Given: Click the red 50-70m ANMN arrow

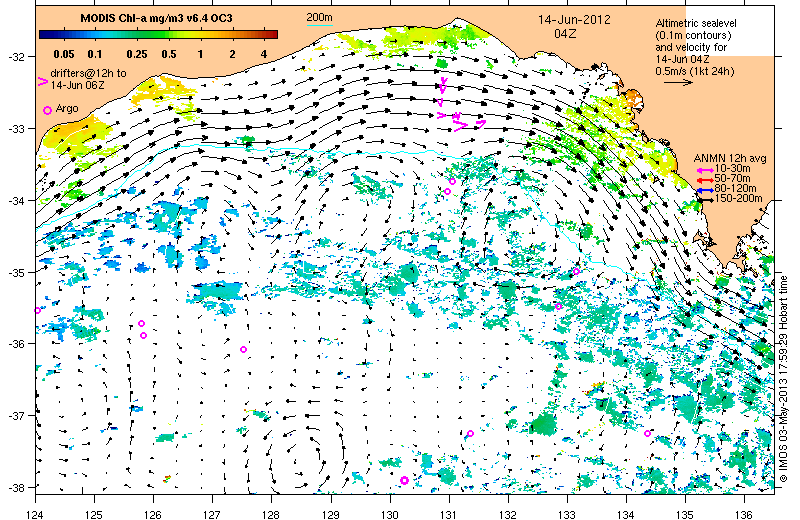Looking at the screenshot, I should tap(706, 180).
